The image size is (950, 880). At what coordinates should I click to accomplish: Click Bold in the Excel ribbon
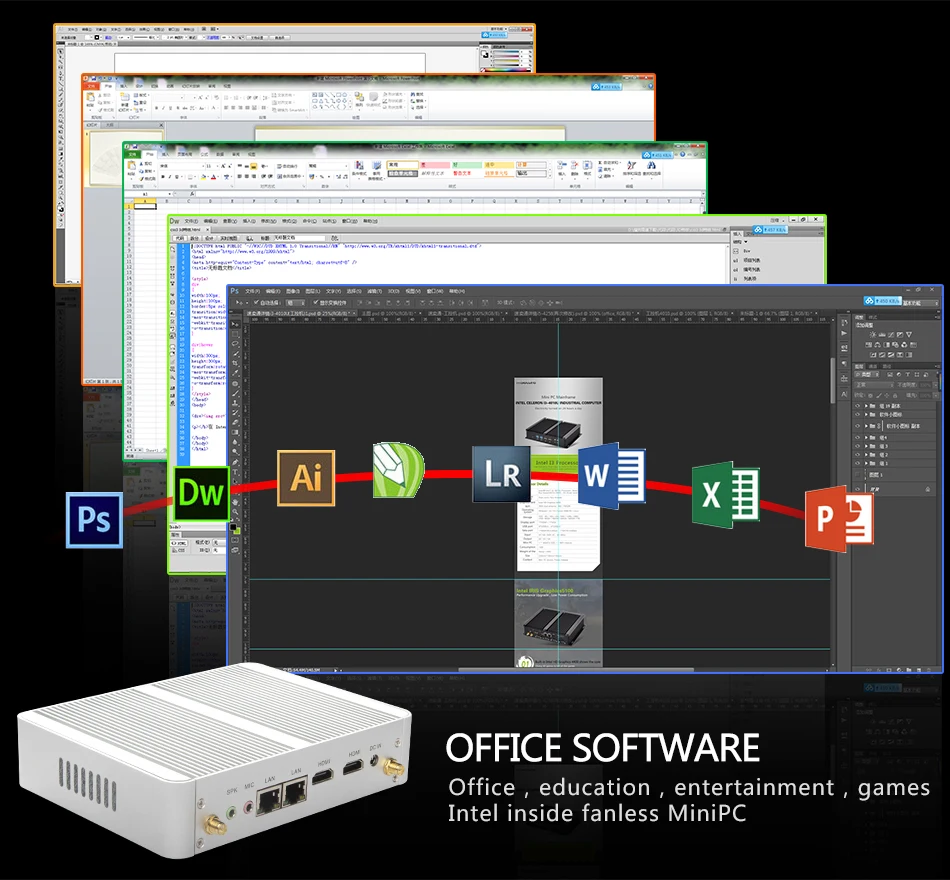tap(163, 177)
